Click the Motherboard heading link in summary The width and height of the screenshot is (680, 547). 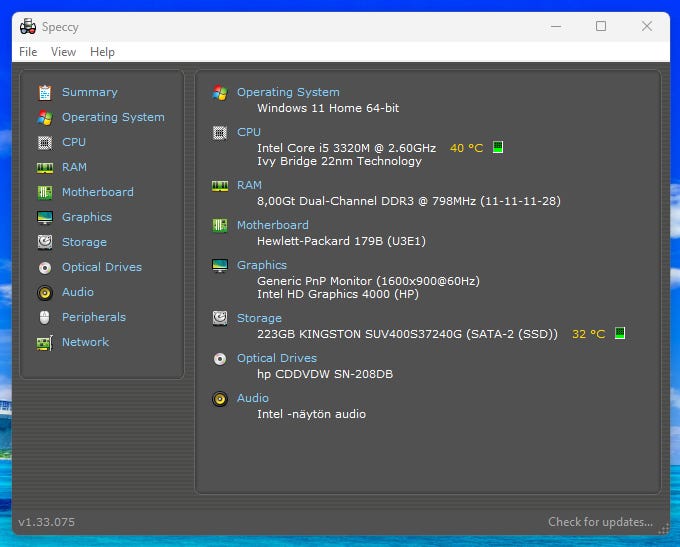(272, 225)
